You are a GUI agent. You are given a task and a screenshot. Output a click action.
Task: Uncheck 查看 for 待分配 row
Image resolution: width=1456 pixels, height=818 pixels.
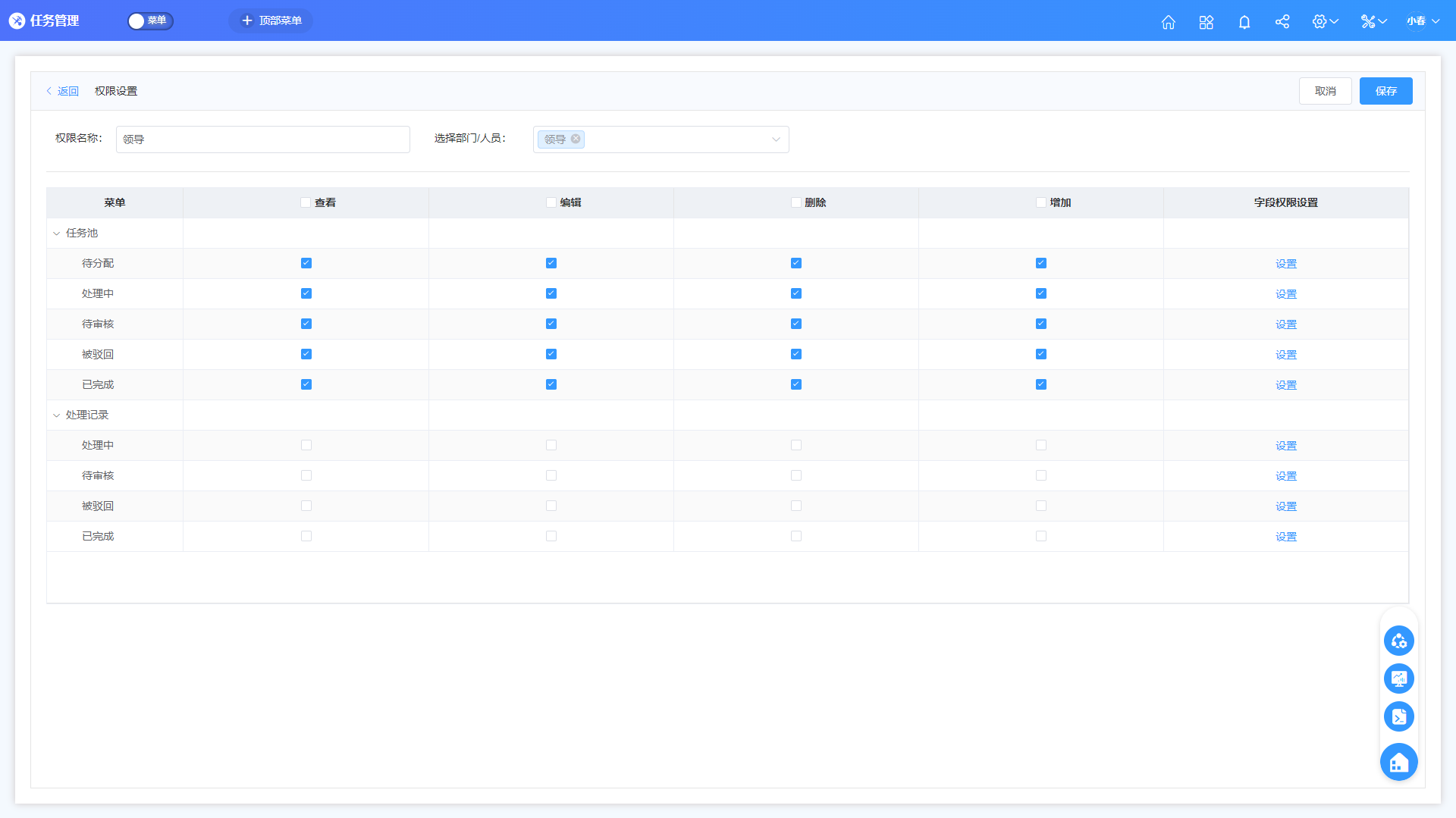point(306,263)
